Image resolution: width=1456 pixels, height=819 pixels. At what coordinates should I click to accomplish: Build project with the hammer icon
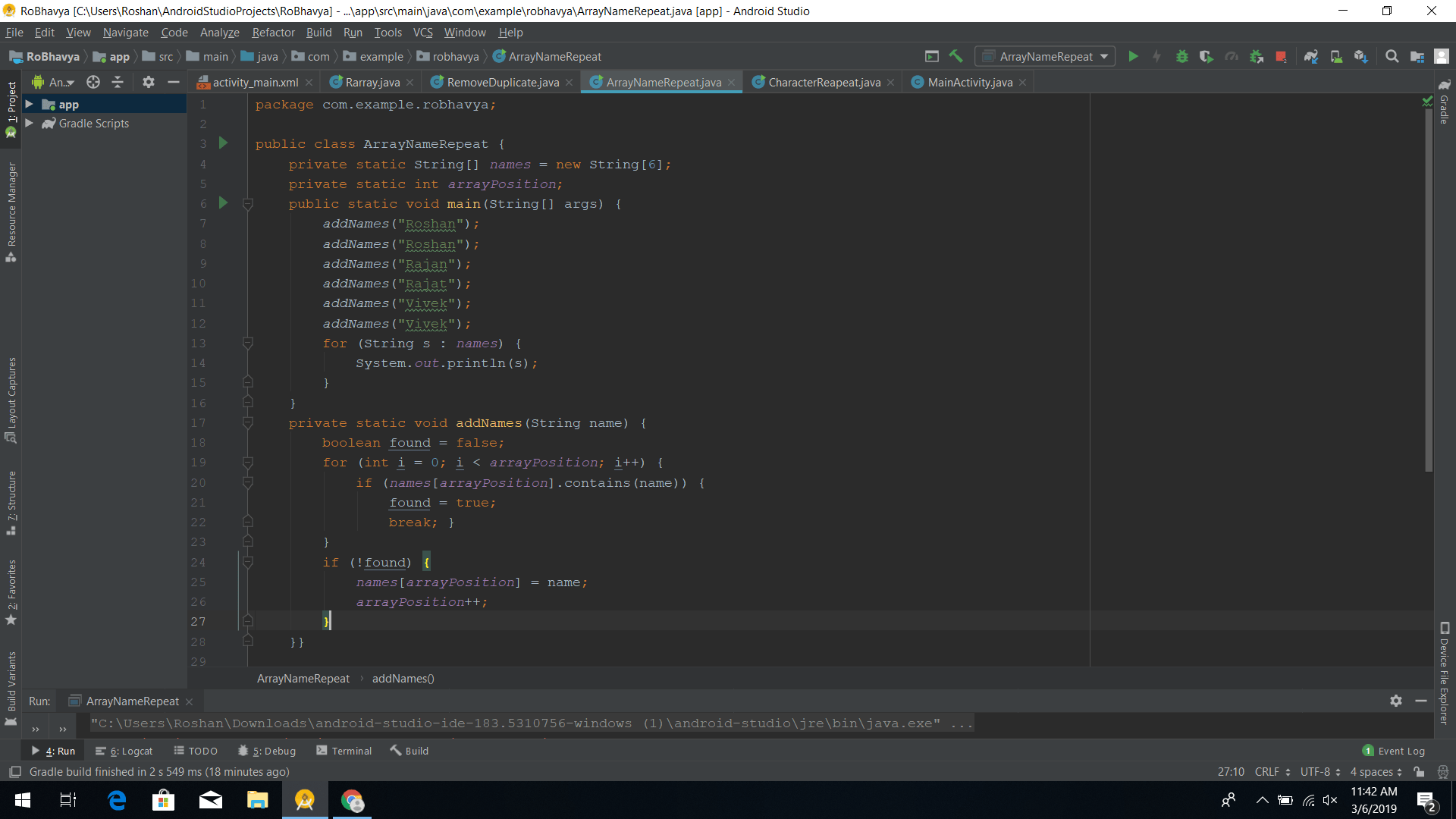956,56
